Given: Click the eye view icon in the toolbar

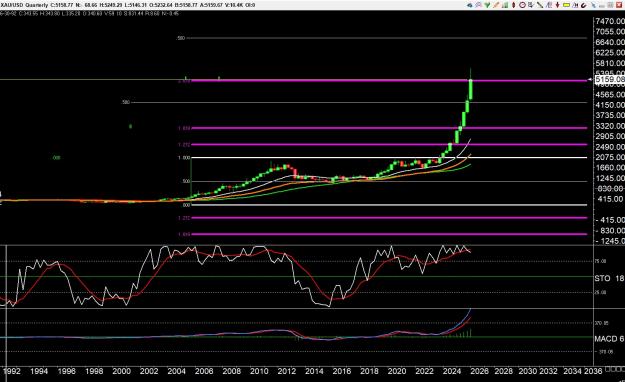Looking at the screenshot, I should point(470,5).
